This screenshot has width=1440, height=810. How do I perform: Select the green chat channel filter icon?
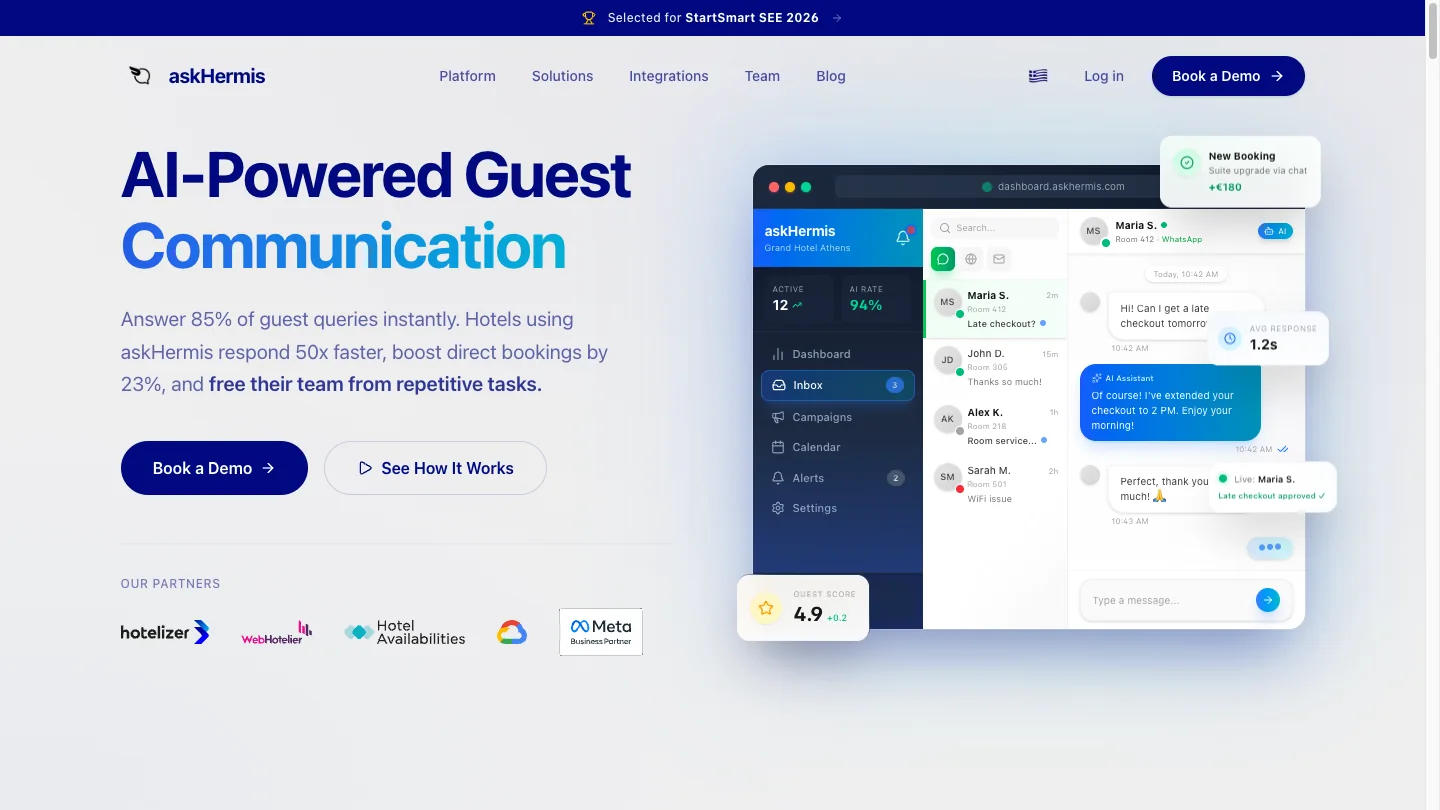click(943, 259)
